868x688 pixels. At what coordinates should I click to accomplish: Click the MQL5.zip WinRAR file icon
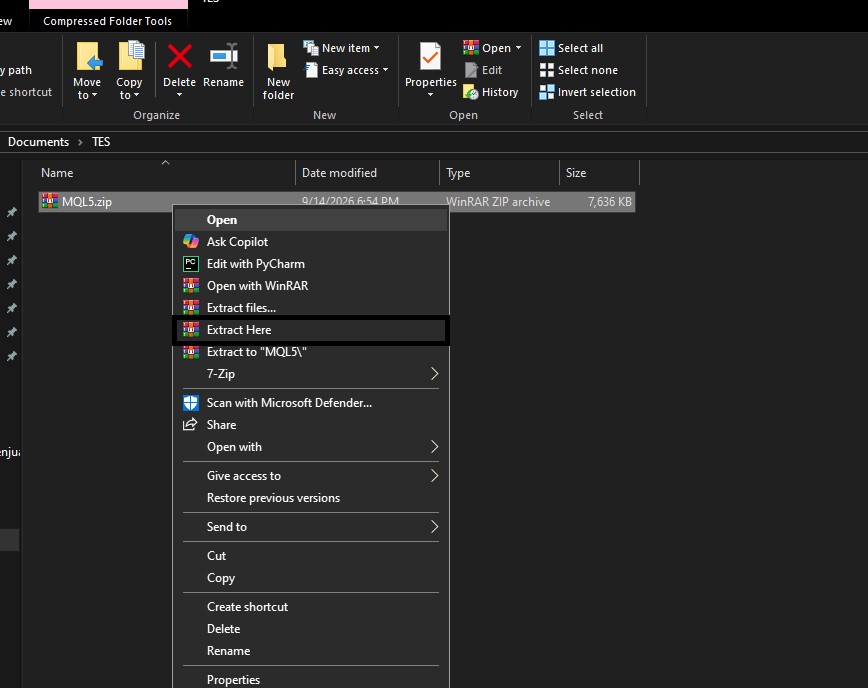point(50,201)
